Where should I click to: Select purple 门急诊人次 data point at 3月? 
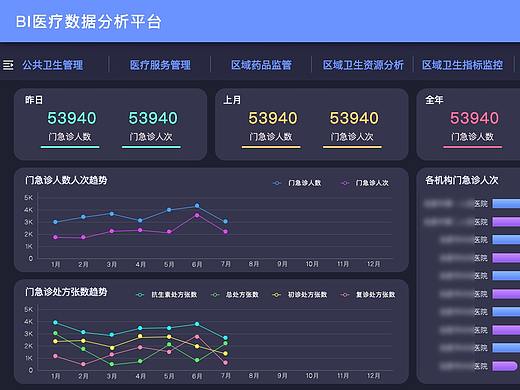pos(112,231)
